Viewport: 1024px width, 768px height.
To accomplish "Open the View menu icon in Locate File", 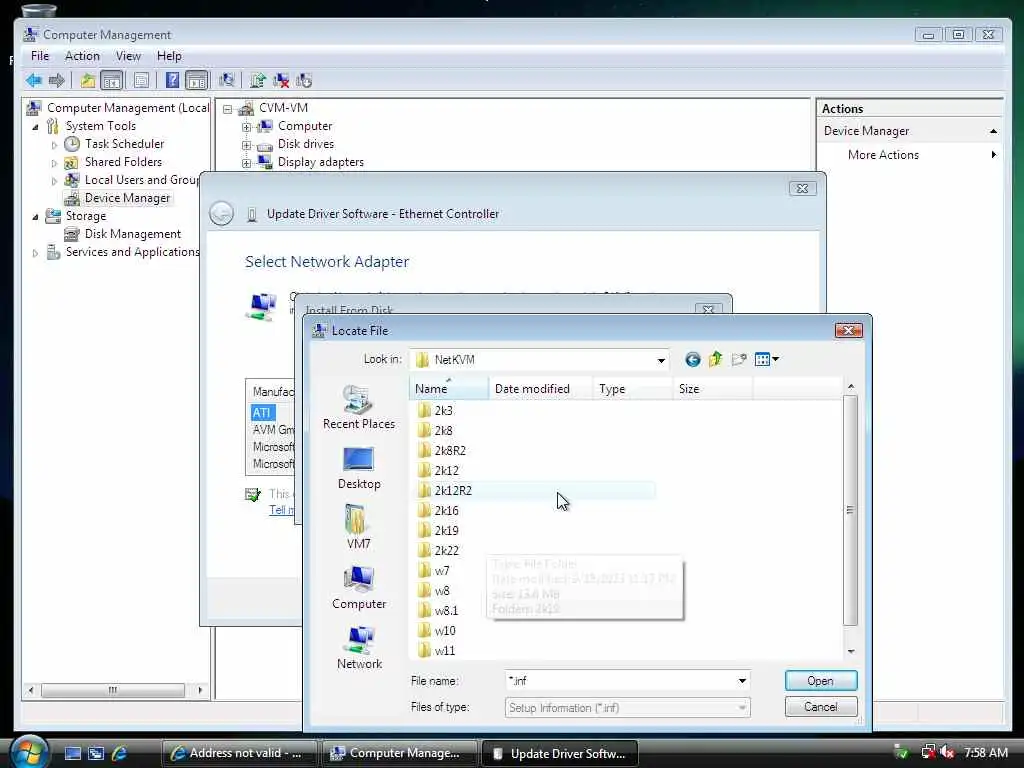I will pos(766,359).
